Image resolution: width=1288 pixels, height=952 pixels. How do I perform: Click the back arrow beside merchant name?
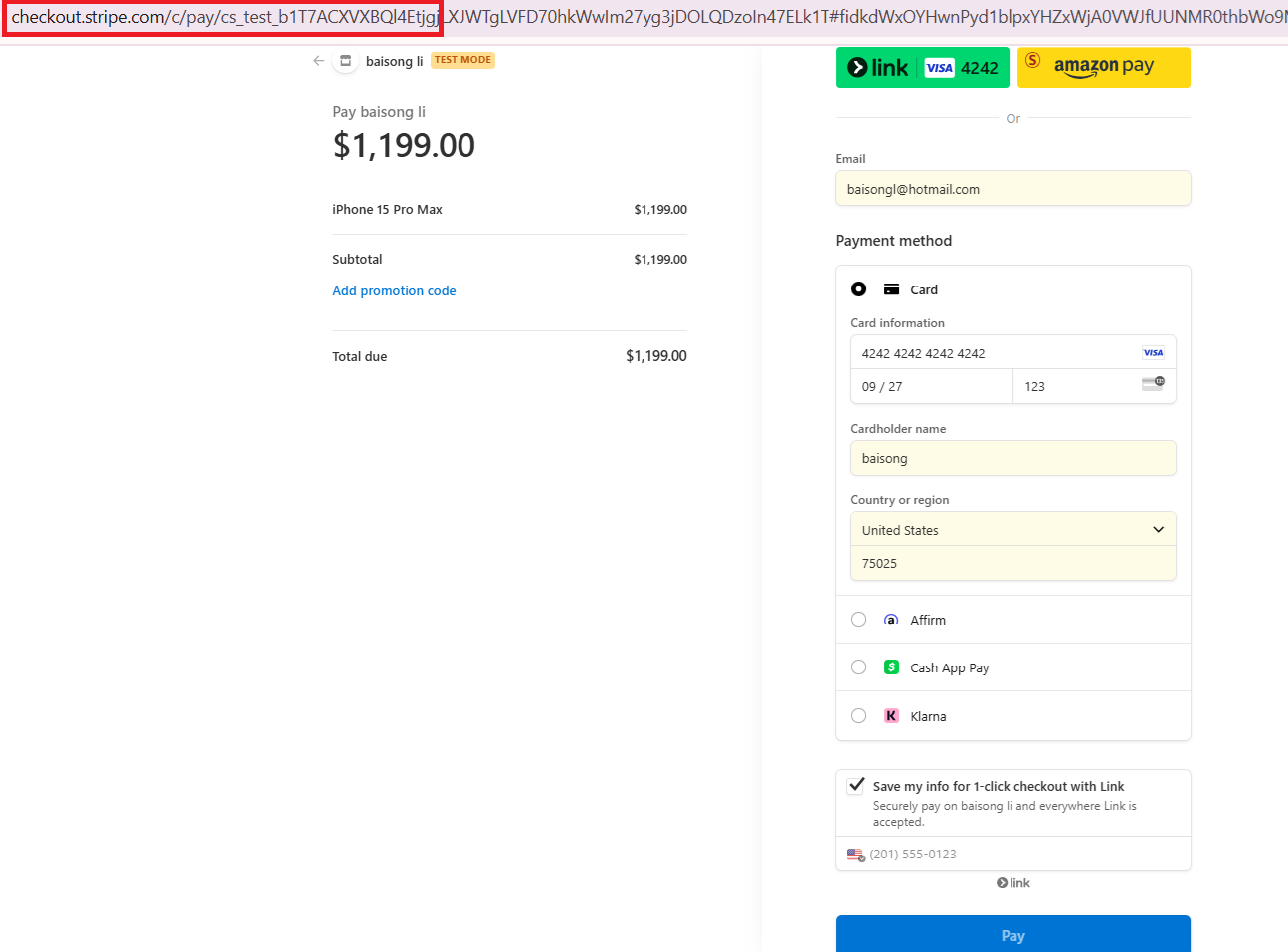point(318,61)
